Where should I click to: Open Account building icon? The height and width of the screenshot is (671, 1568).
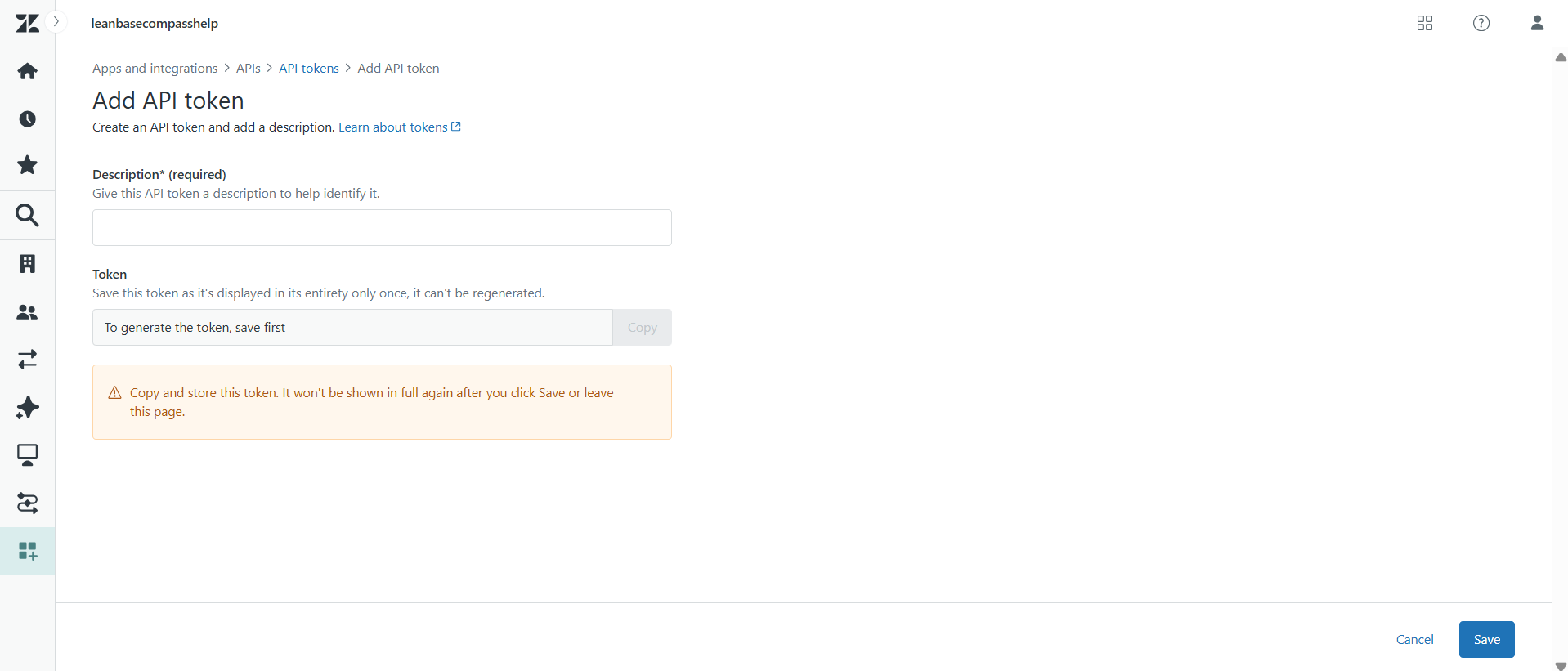[27, 264]
